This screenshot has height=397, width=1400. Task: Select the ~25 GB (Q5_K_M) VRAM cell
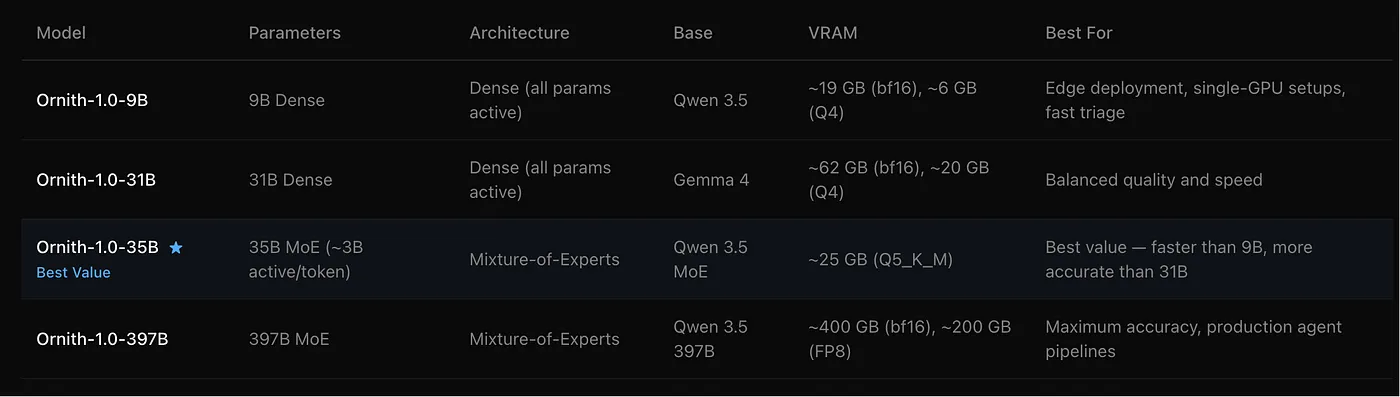[881, 260]
